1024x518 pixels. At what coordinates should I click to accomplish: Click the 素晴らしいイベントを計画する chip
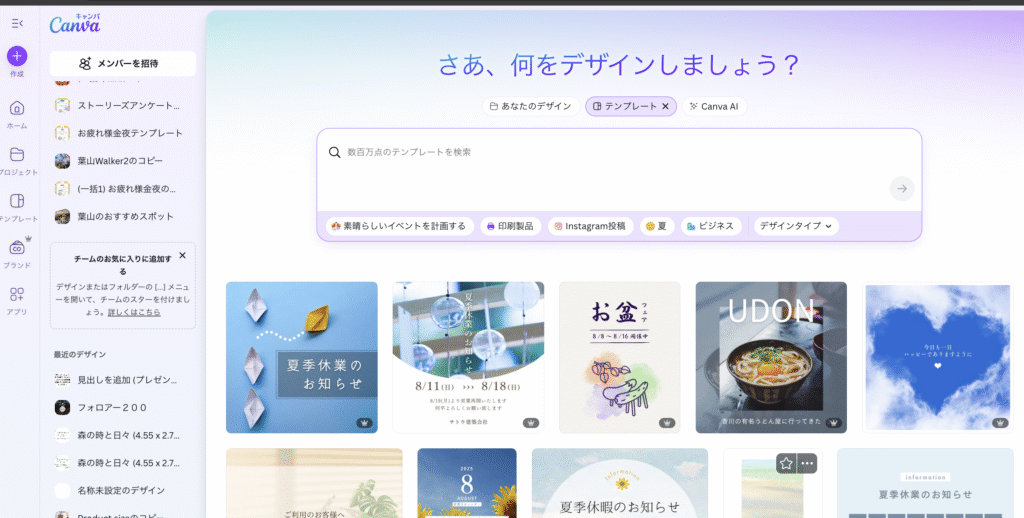(400, 226)
